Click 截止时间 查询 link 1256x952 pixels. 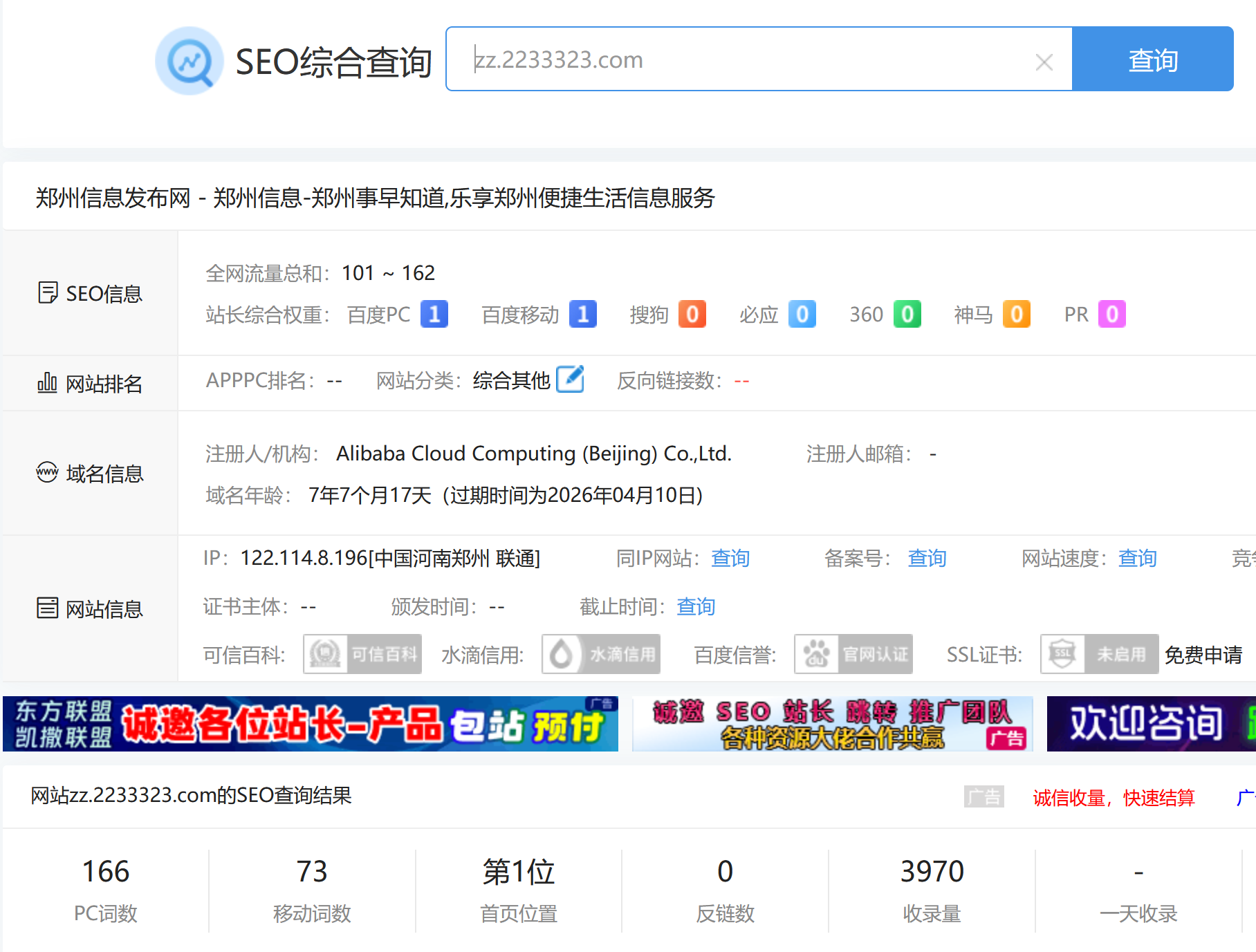pos(696,606)
